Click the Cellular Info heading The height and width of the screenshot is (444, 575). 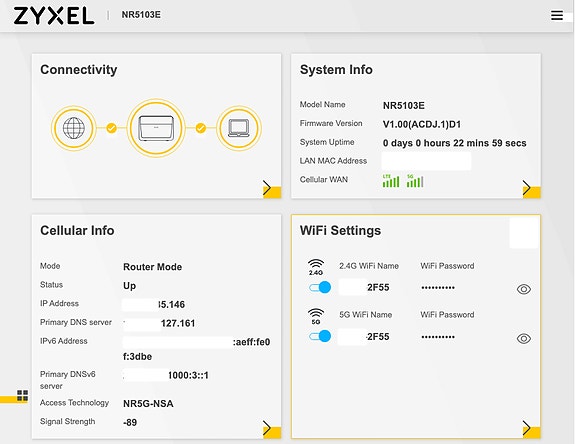click(77, 230)
